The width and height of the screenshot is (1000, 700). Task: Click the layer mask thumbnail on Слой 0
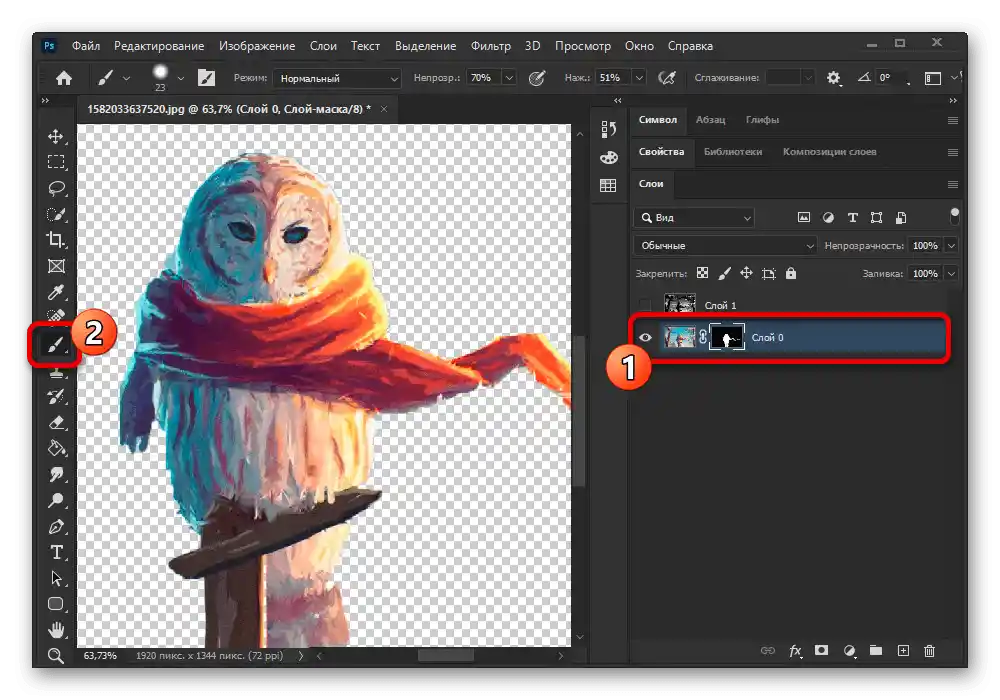pyautogui.click(x=727, y=337)
